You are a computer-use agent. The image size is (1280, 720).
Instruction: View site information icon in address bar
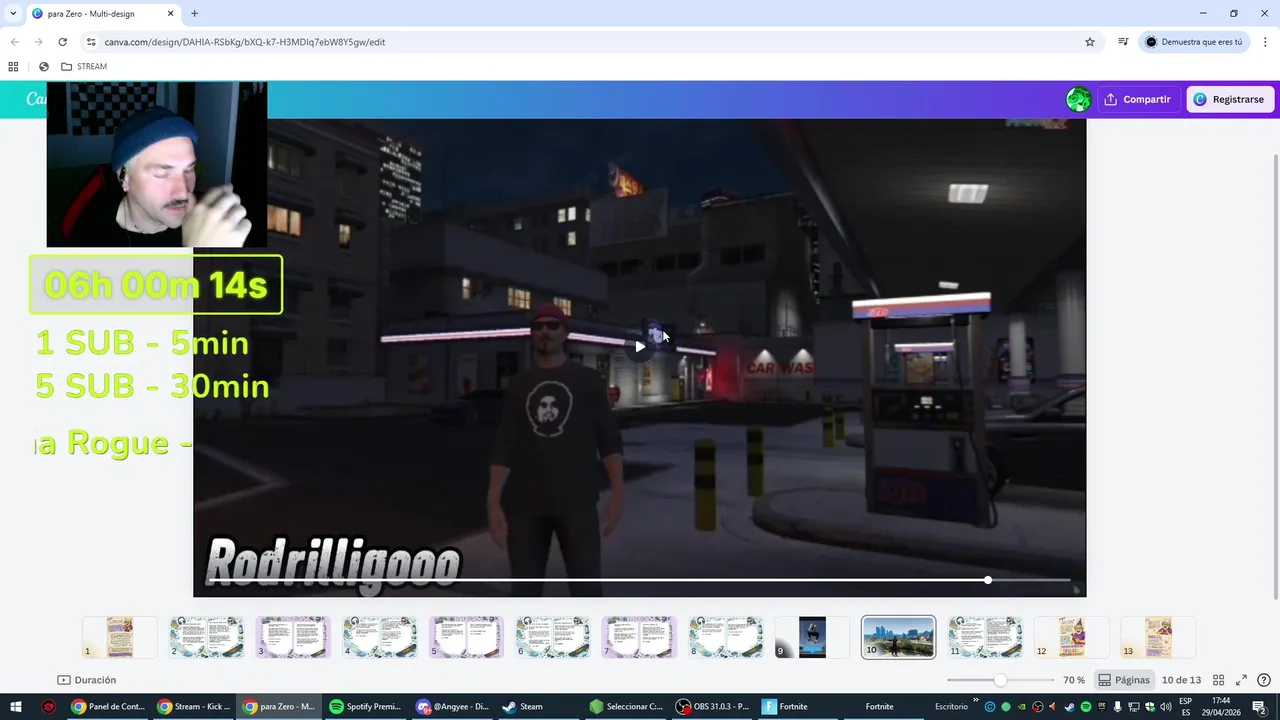point(91,42)
